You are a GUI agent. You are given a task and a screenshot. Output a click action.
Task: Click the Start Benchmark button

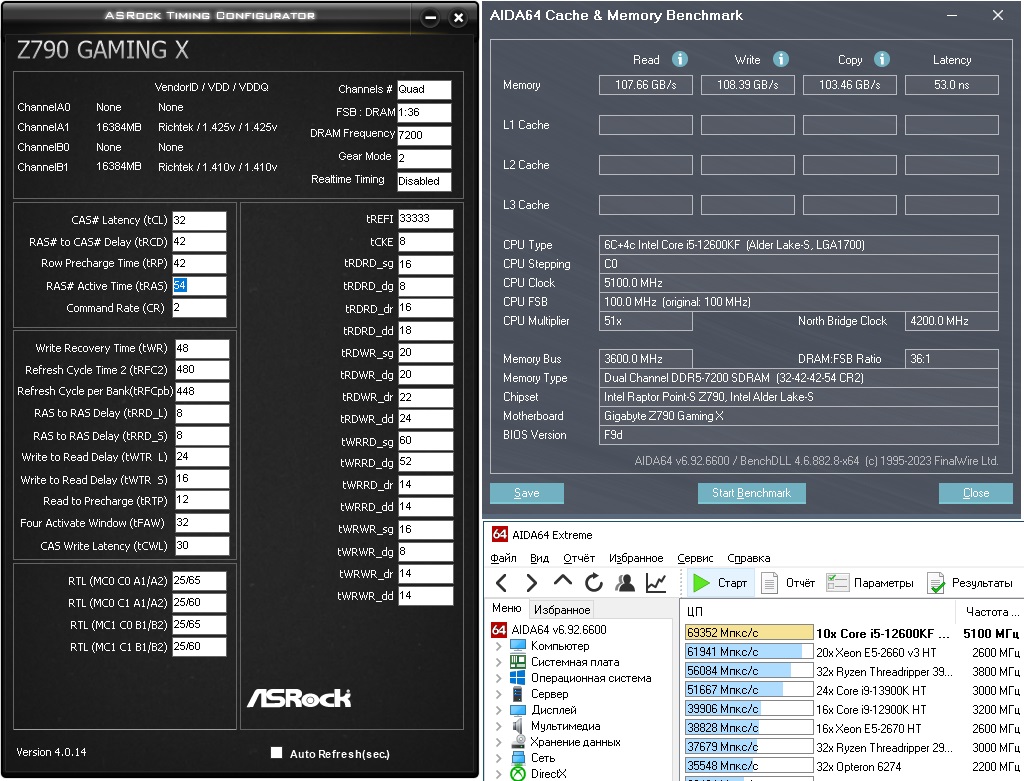click(x=751, y=493)
